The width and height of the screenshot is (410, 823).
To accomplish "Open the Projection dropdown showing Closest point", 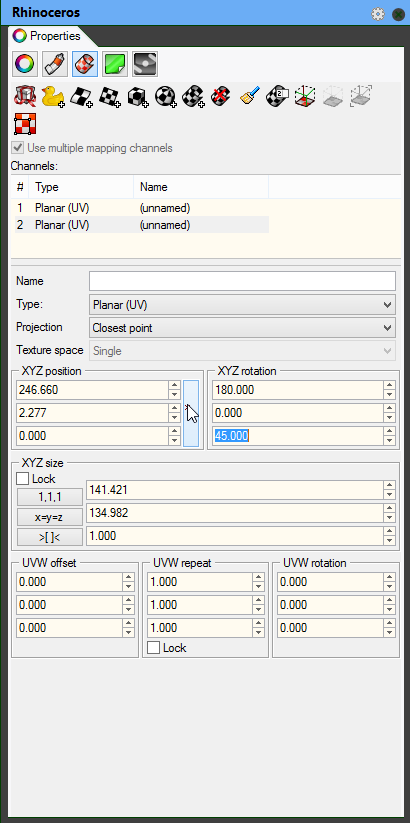I will pyautogui.click(x=242, y=328).
